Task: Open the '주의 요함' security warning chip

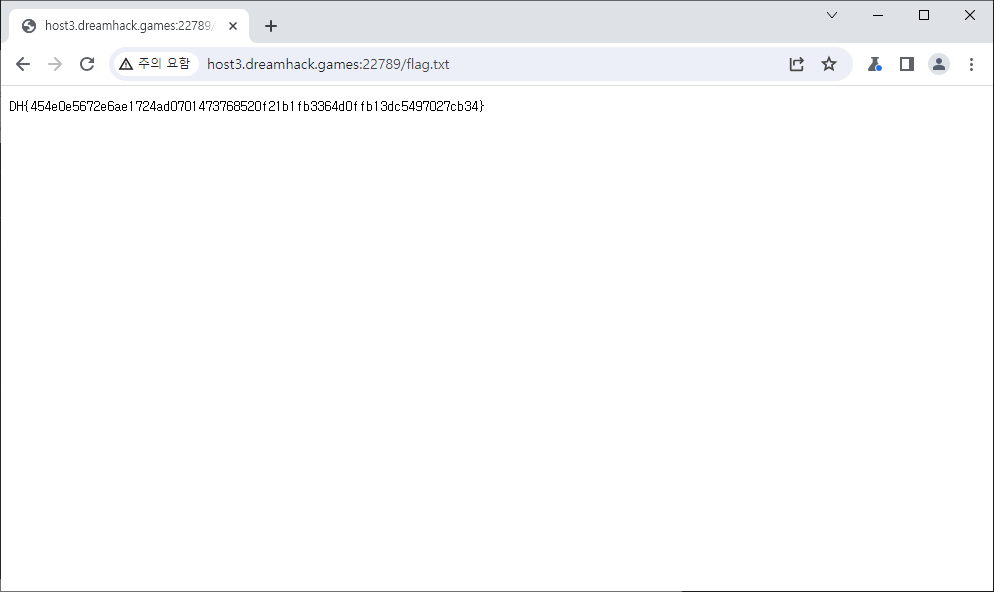Action: (154, 64)
